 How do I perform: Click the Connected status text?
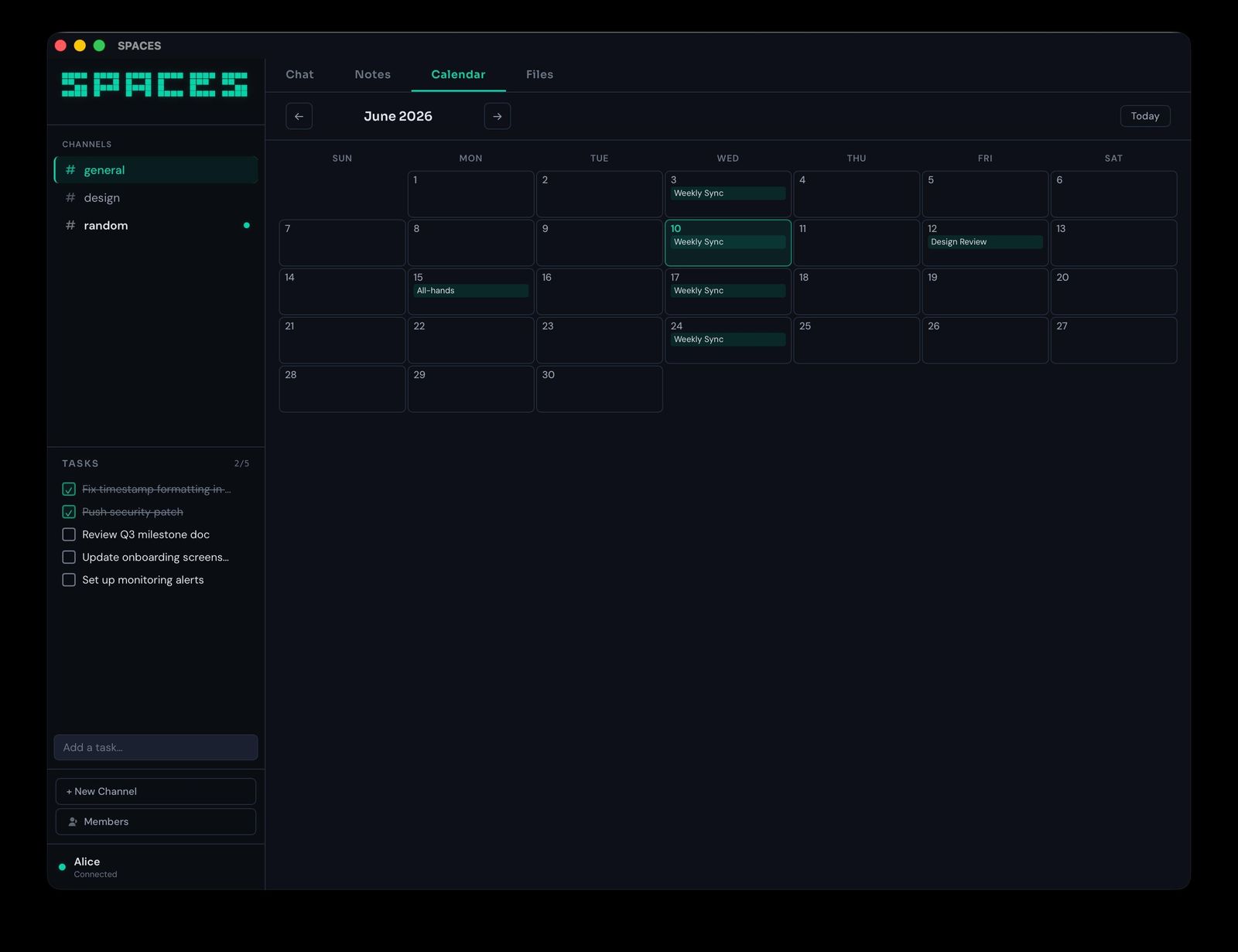(x=95, y=875)
